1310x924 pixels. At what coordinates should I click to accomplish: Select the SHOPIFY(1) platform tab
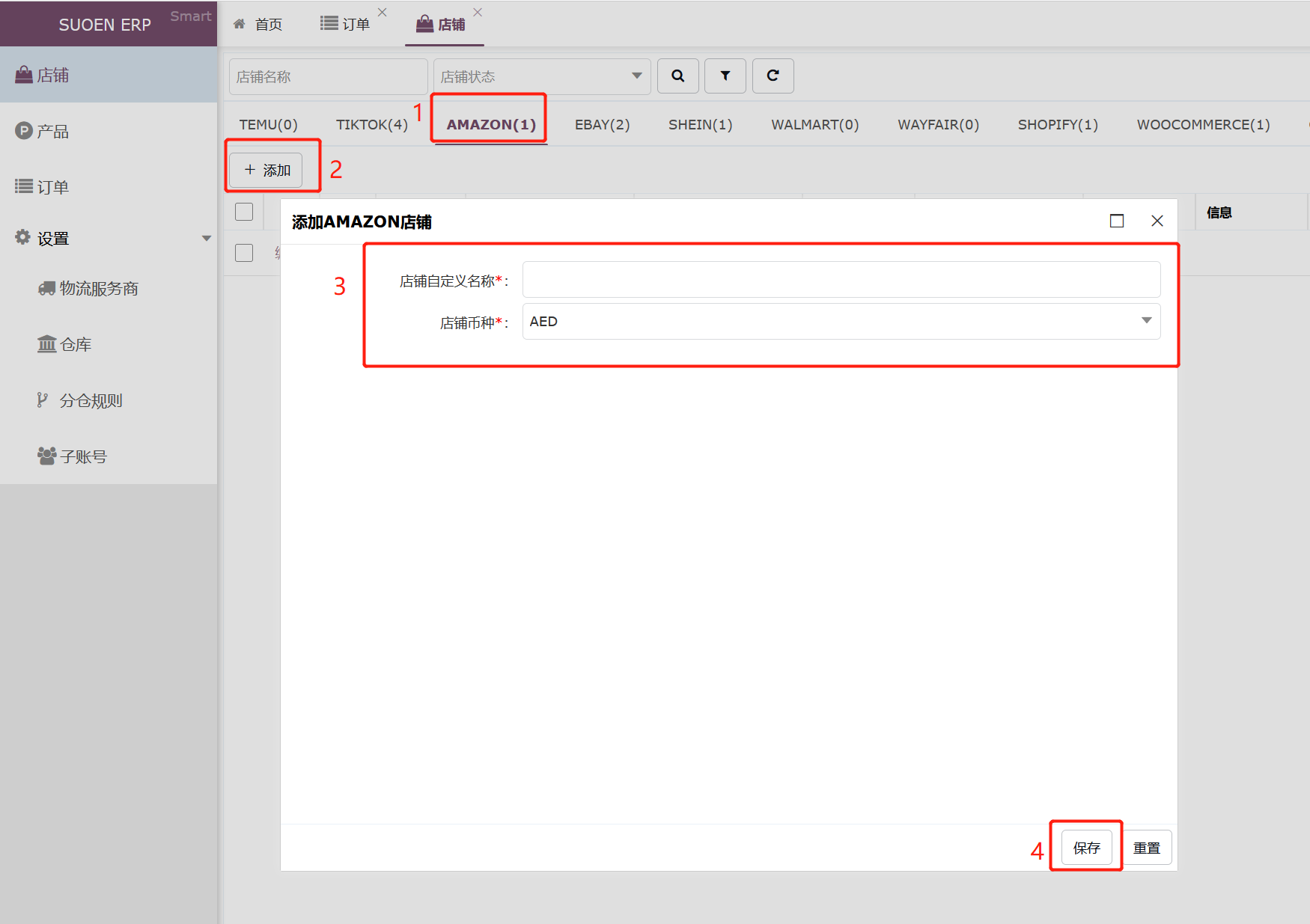[x=1058, y=124]
